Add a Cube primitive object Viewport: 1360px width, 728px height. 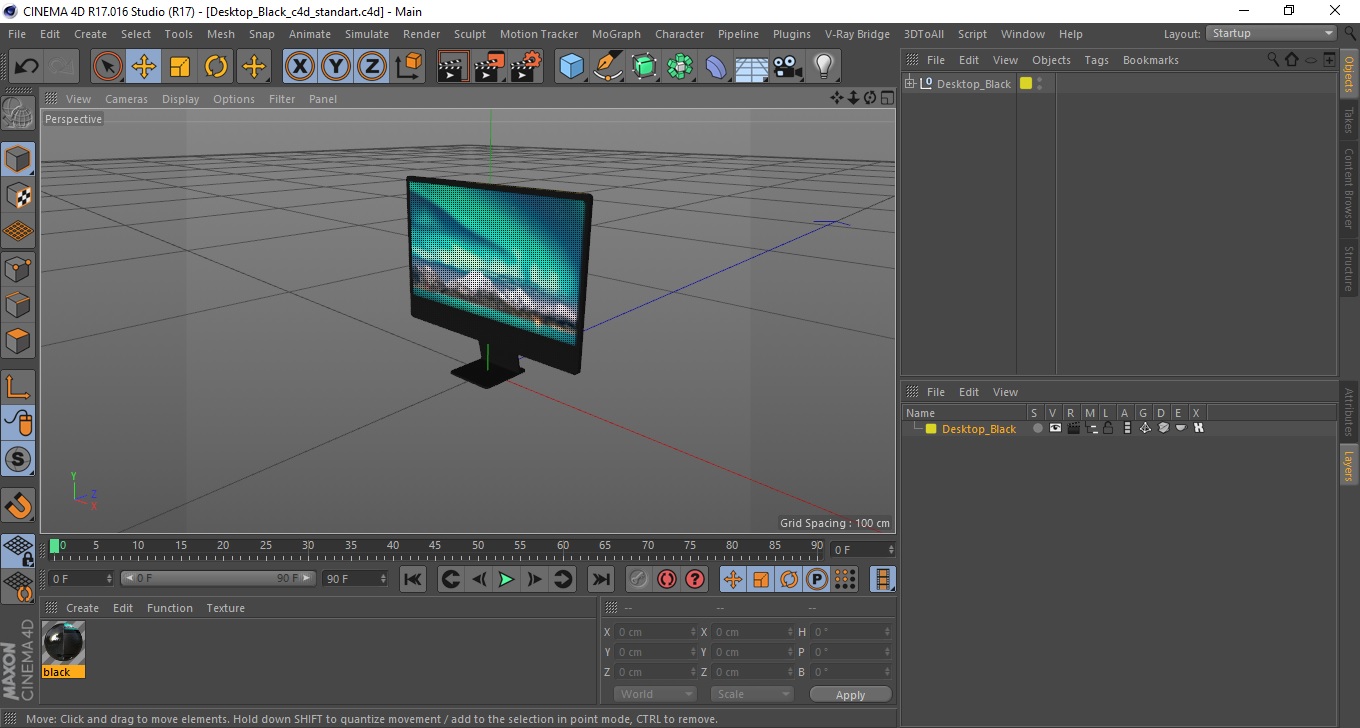[x=571, y=67]
